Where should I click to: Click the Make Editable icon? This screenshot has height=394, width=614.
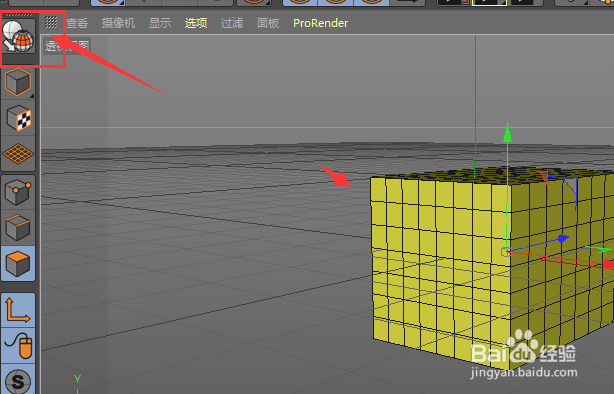[18, 36]
